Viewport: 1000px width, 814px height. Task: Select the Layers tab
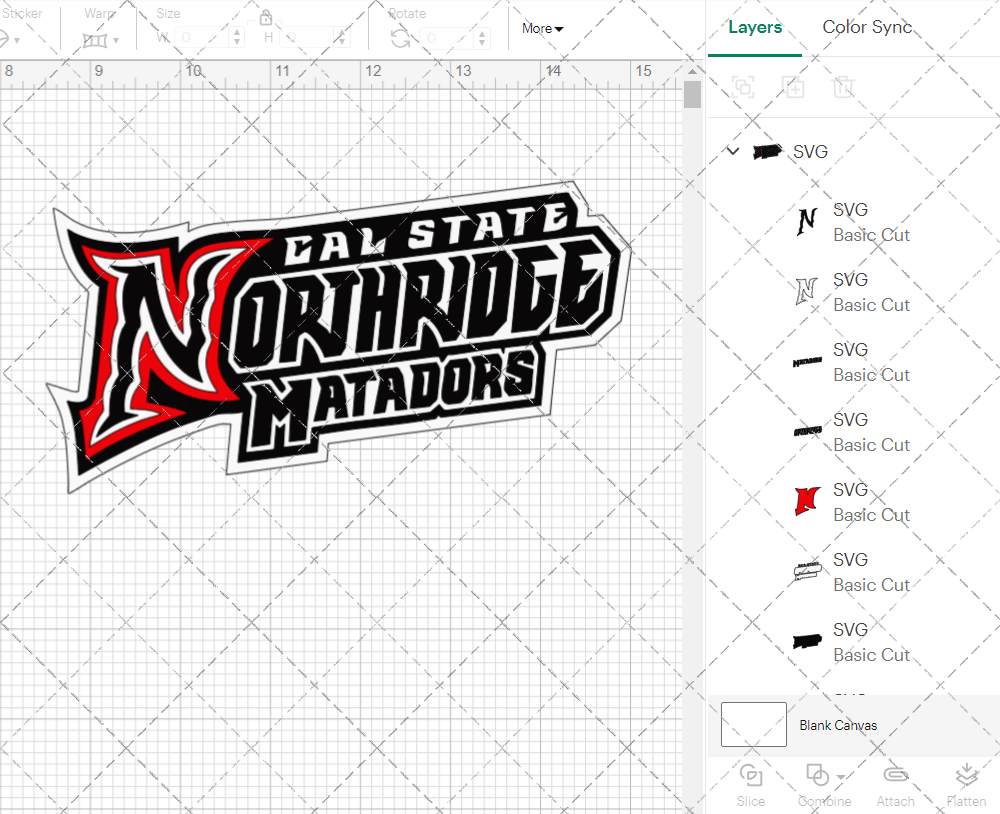[755, 27]
